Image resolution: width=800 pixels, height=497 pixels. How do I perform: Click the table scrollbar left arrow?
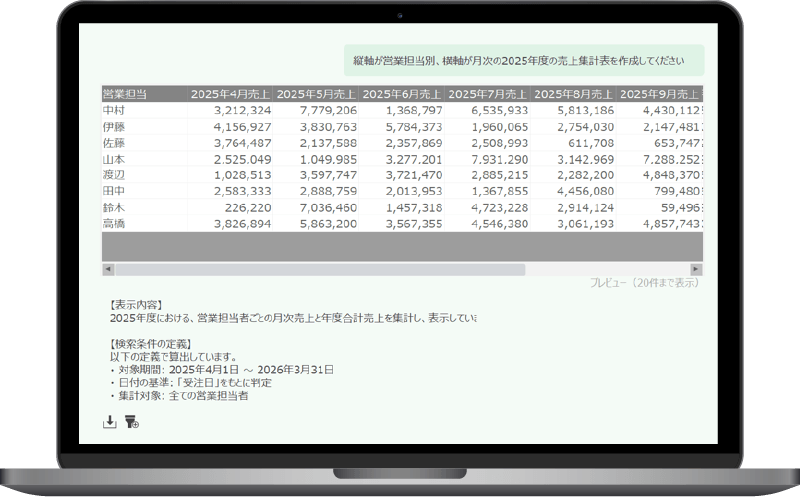point(108,269)
